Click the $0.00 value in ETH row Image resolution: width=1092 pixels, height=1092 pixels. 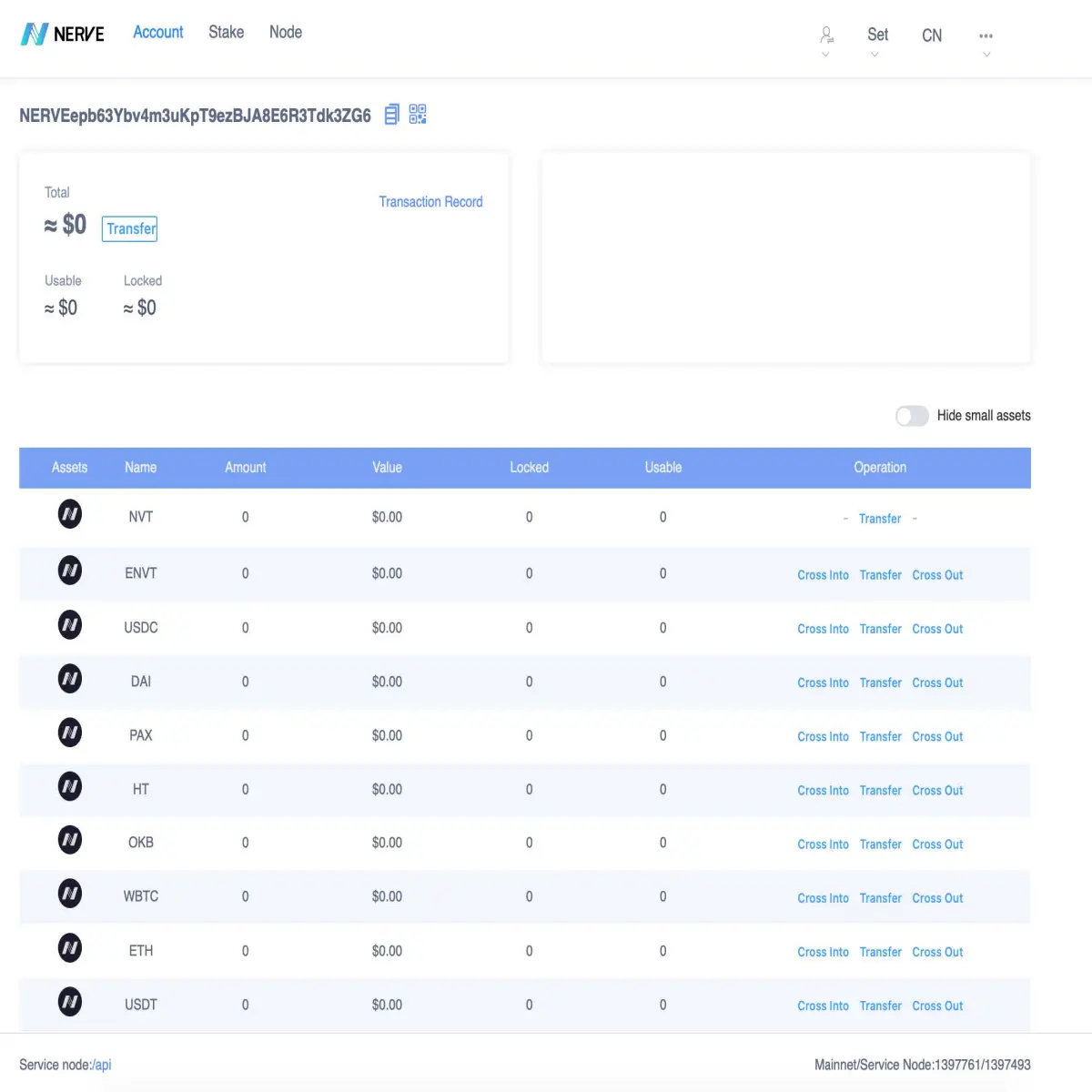point(387,951)
